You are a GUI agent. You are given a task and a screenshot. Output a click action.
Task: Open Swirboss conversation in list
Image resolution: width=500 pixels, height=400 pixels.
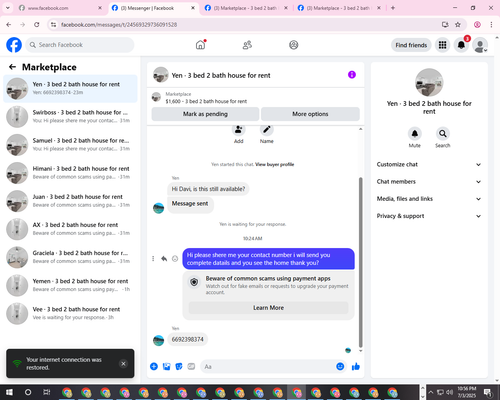pos(70,117)
